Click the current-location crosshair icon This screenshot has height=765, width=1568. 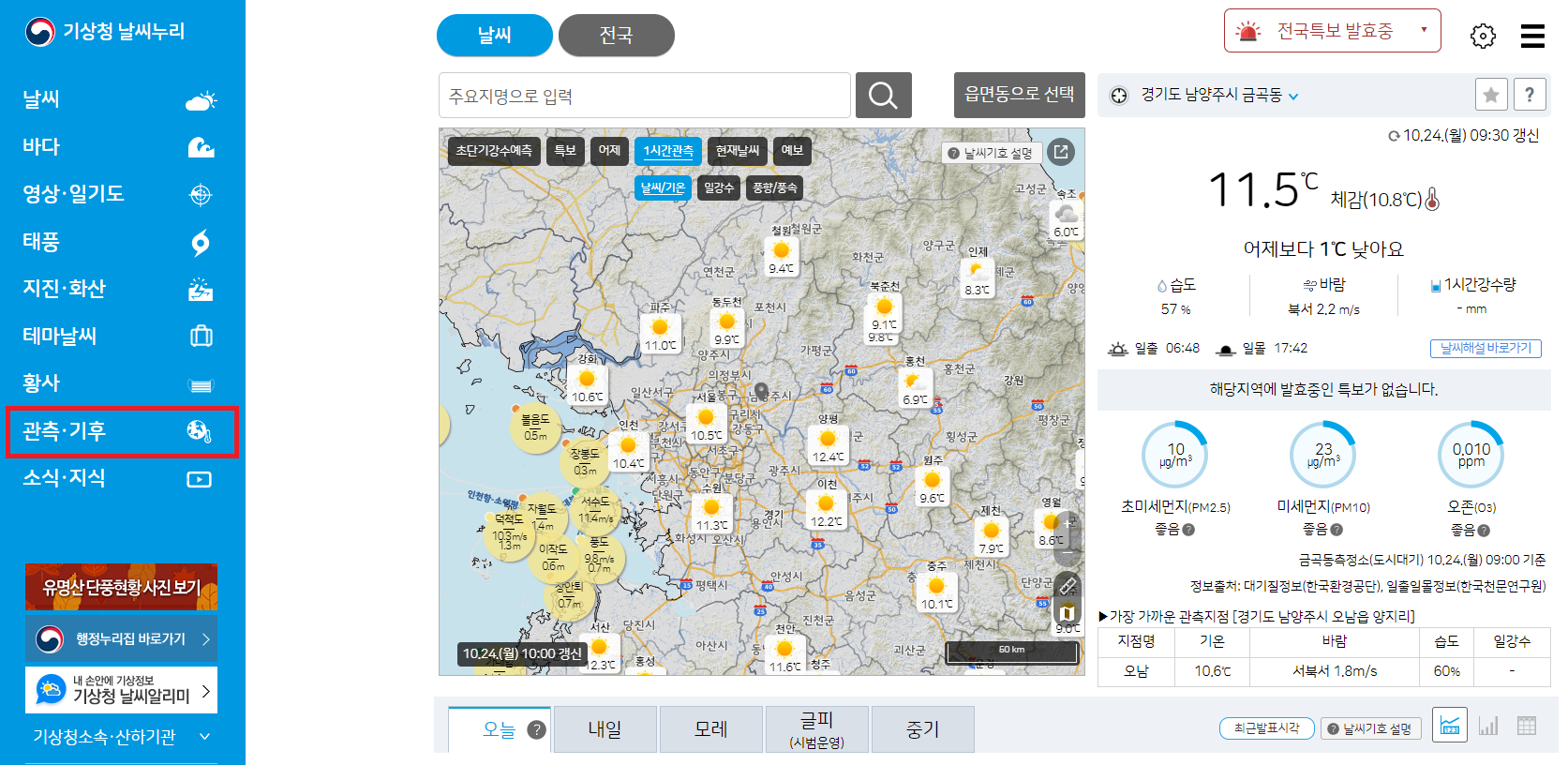pos(1119,96)
